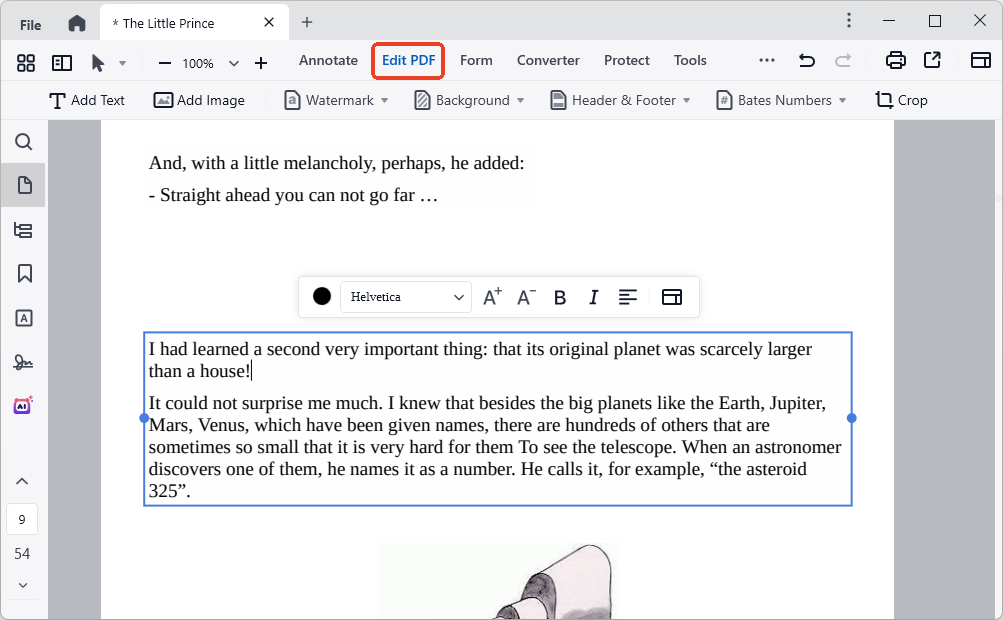Image resolution: width=1003 pixels, height=620 pixels.
Task: Click the print icon
Action: (895, 60)
